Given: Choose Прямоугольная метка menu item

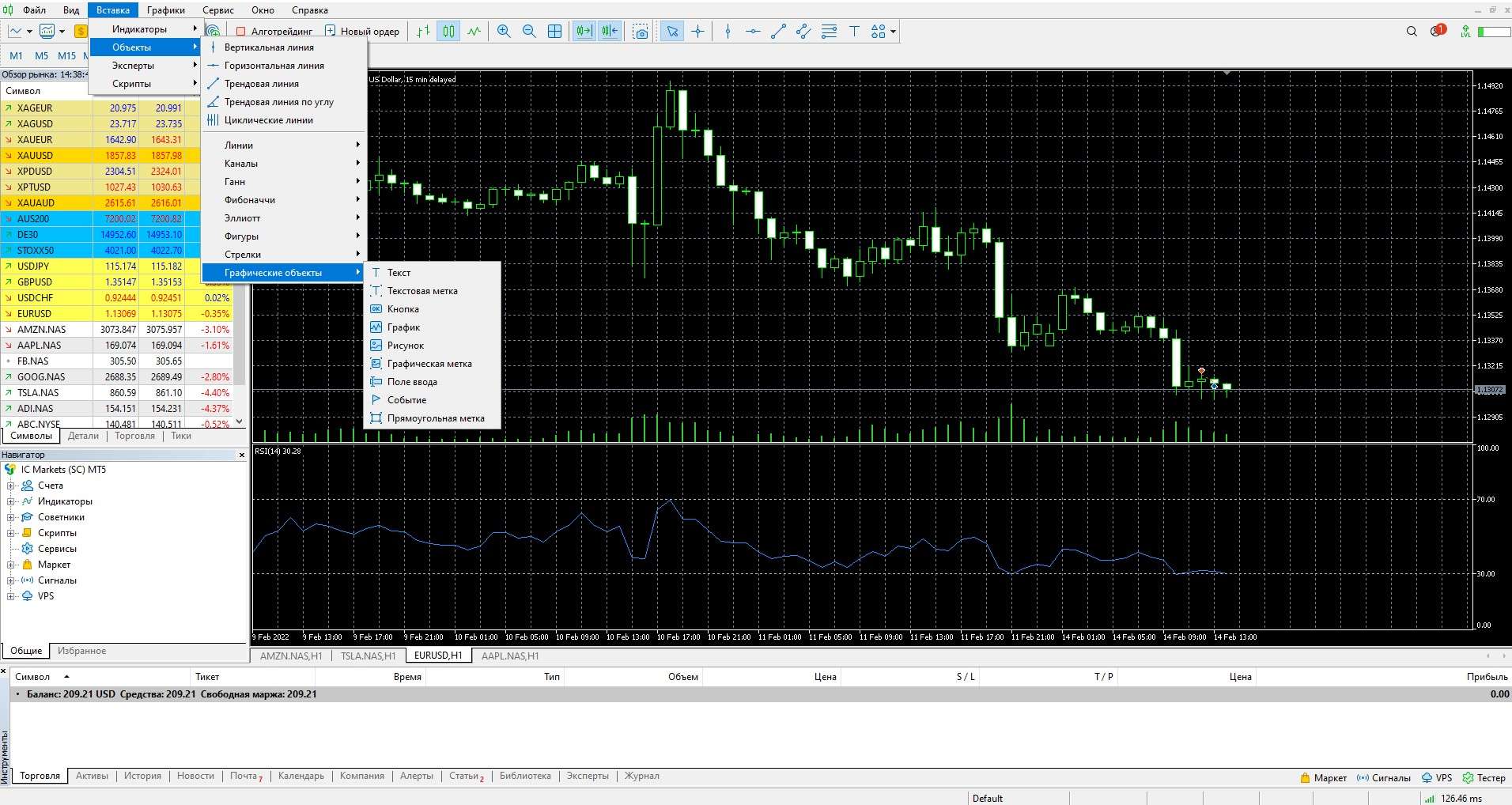Looking at the screenshot, I should [432, 418].
